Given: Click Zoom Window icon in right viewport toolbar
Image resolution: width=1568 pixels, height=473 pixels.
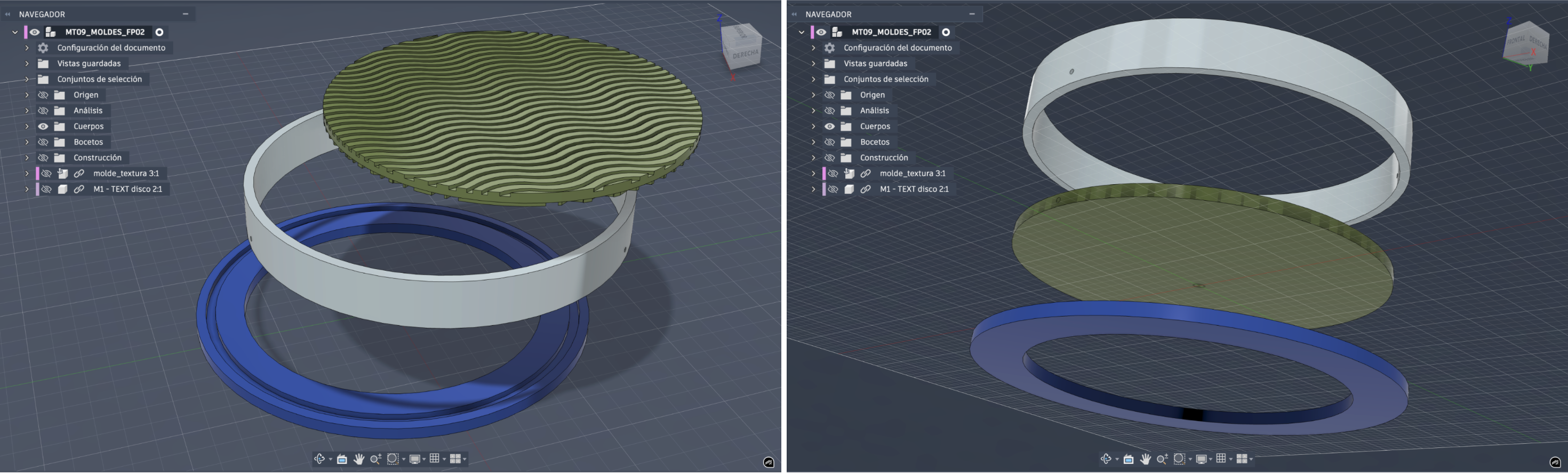Looking at the screenshot, I should tap(1179, 459).
